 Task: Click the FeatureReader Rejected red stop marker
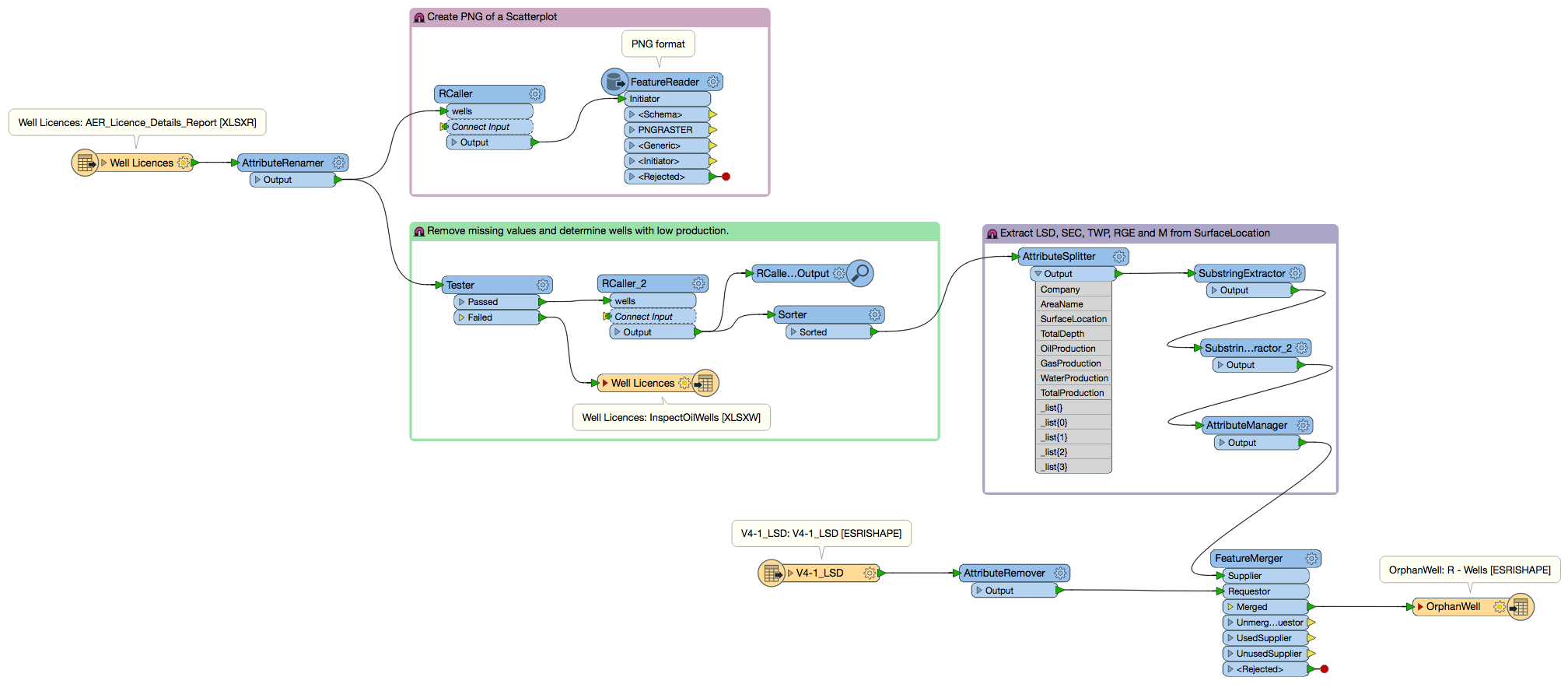point(726,177)
